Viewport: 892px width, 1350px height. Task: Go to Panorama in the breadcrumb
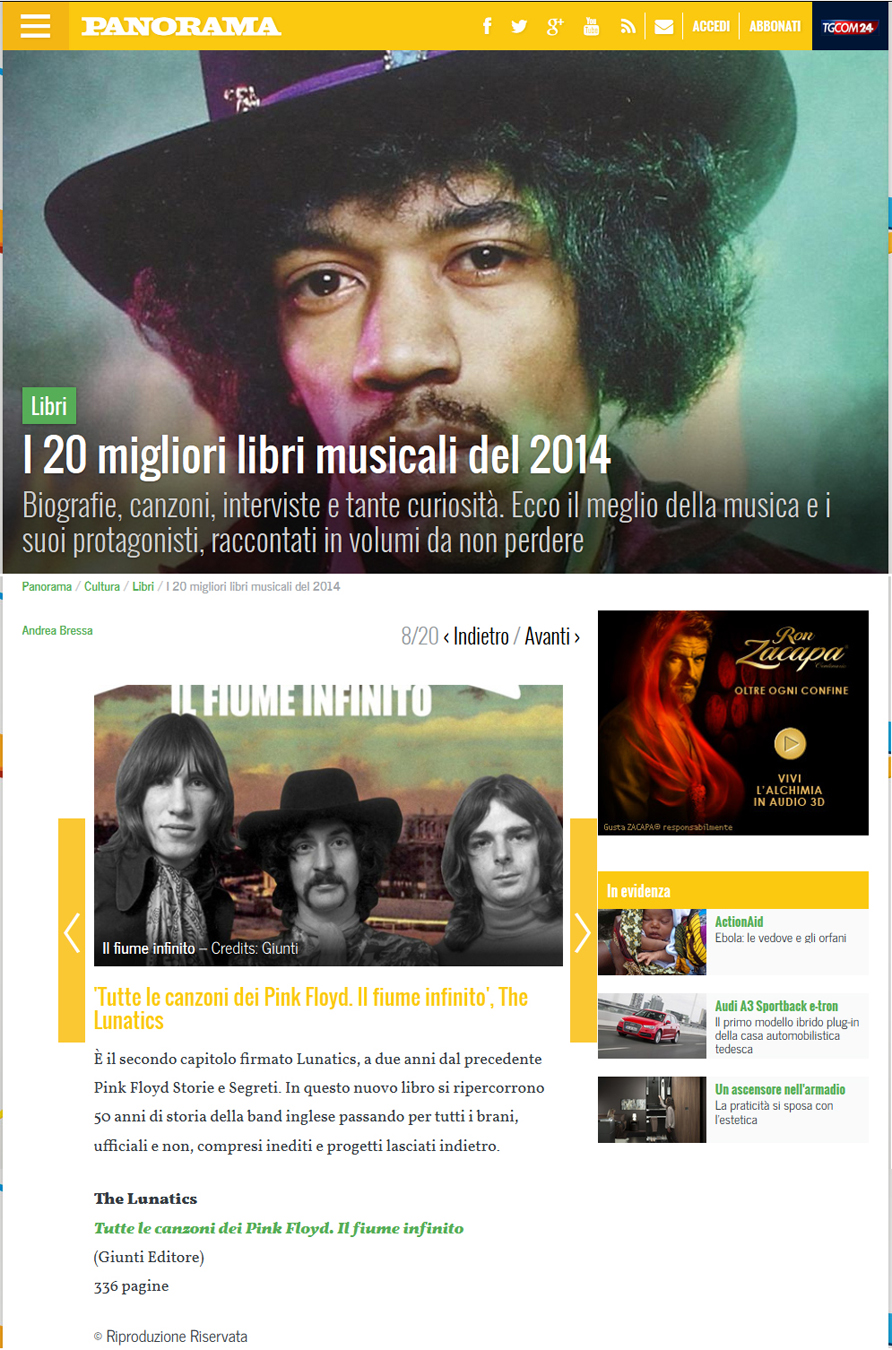click(47, 587)
